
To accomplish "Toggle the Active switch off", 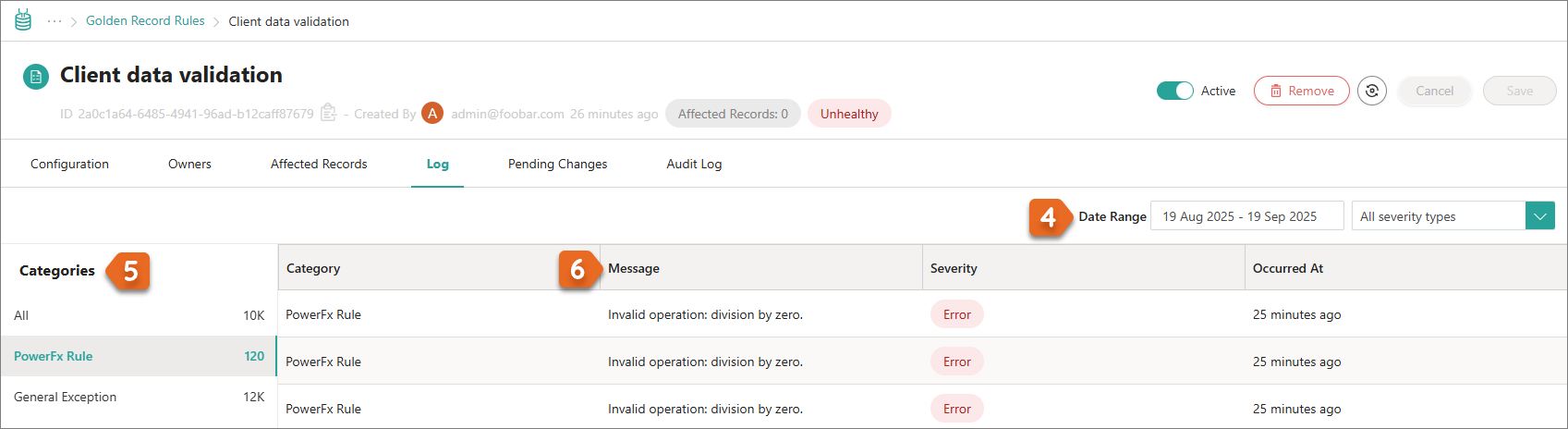I will tap(1174, 91).
